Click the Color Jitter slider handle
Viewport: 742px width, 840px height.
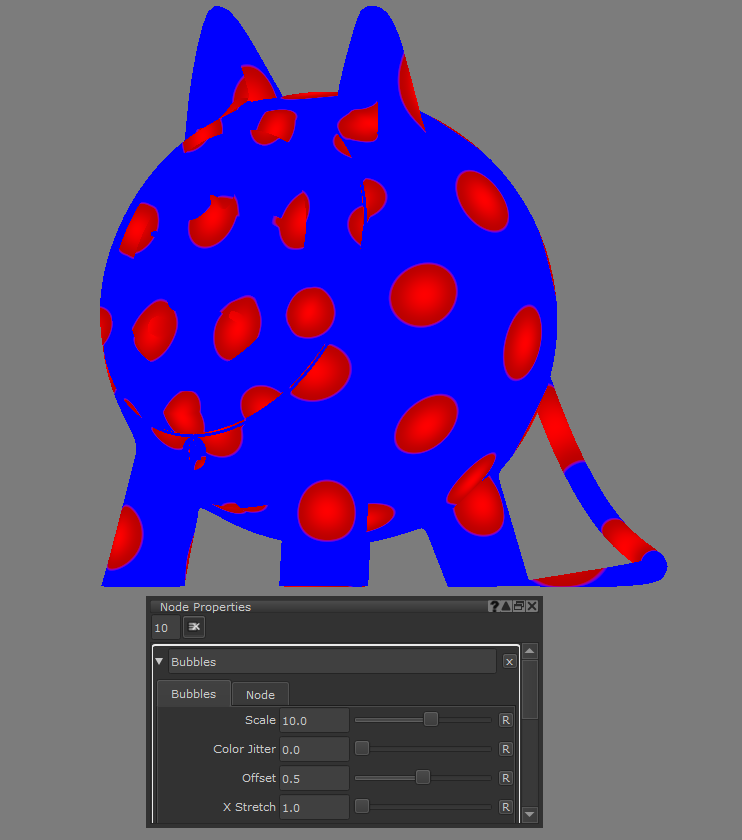point(363,749)
